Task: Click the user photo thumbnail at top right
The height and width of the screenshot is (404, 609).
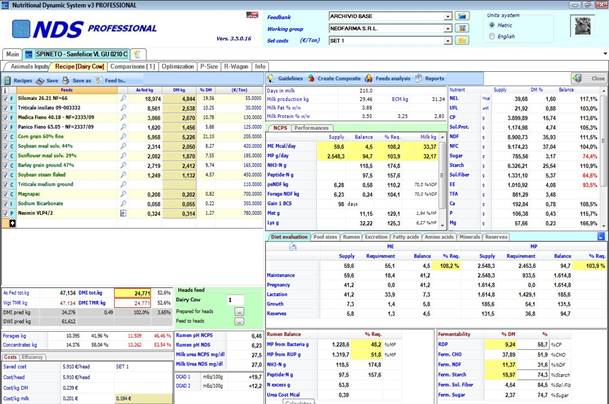Action: click(x=583, y=26)
